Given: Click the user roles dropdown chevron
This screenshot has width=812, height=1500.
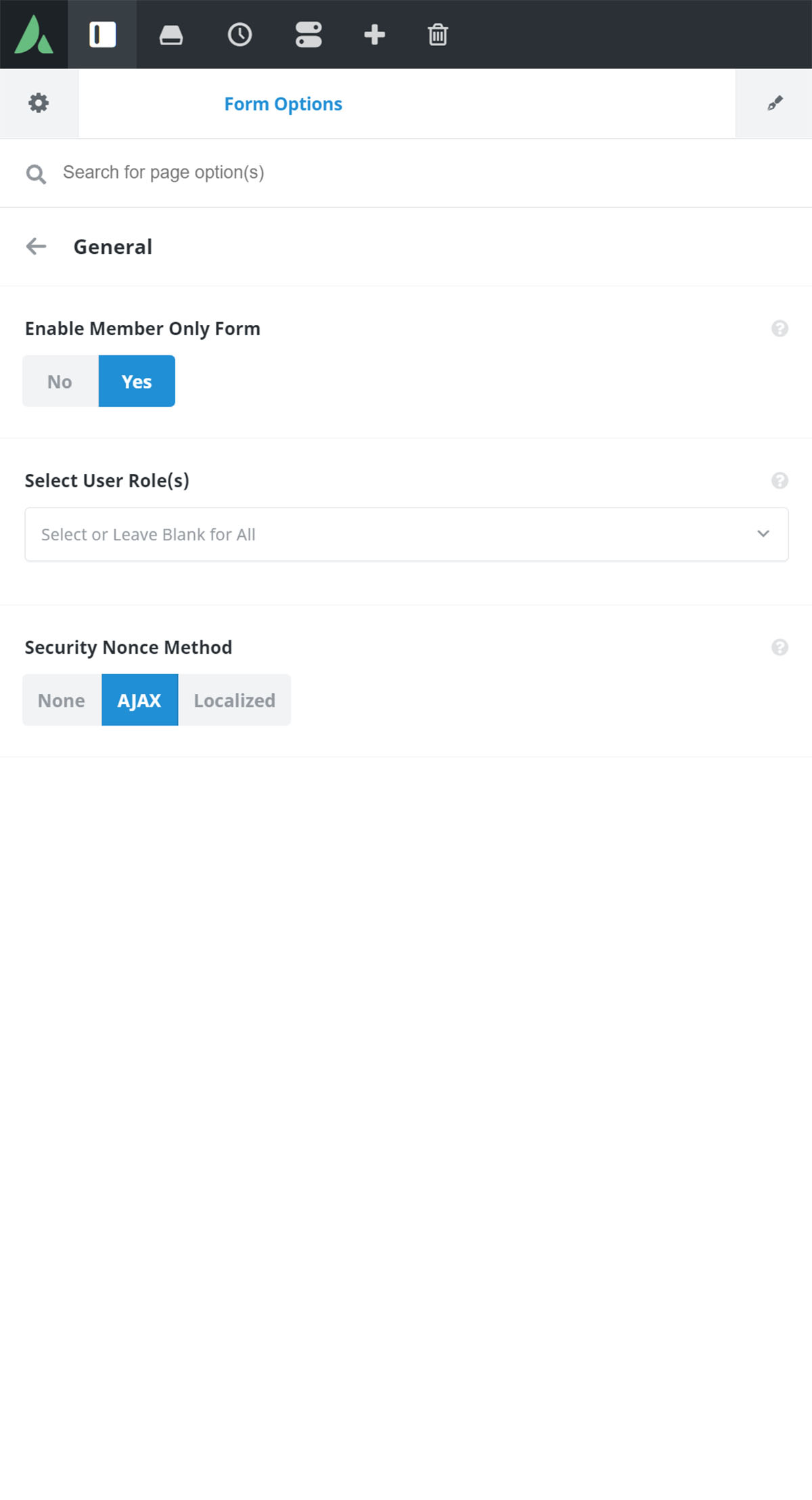Looking at the screenshot, I should click(x=763, y=534).
